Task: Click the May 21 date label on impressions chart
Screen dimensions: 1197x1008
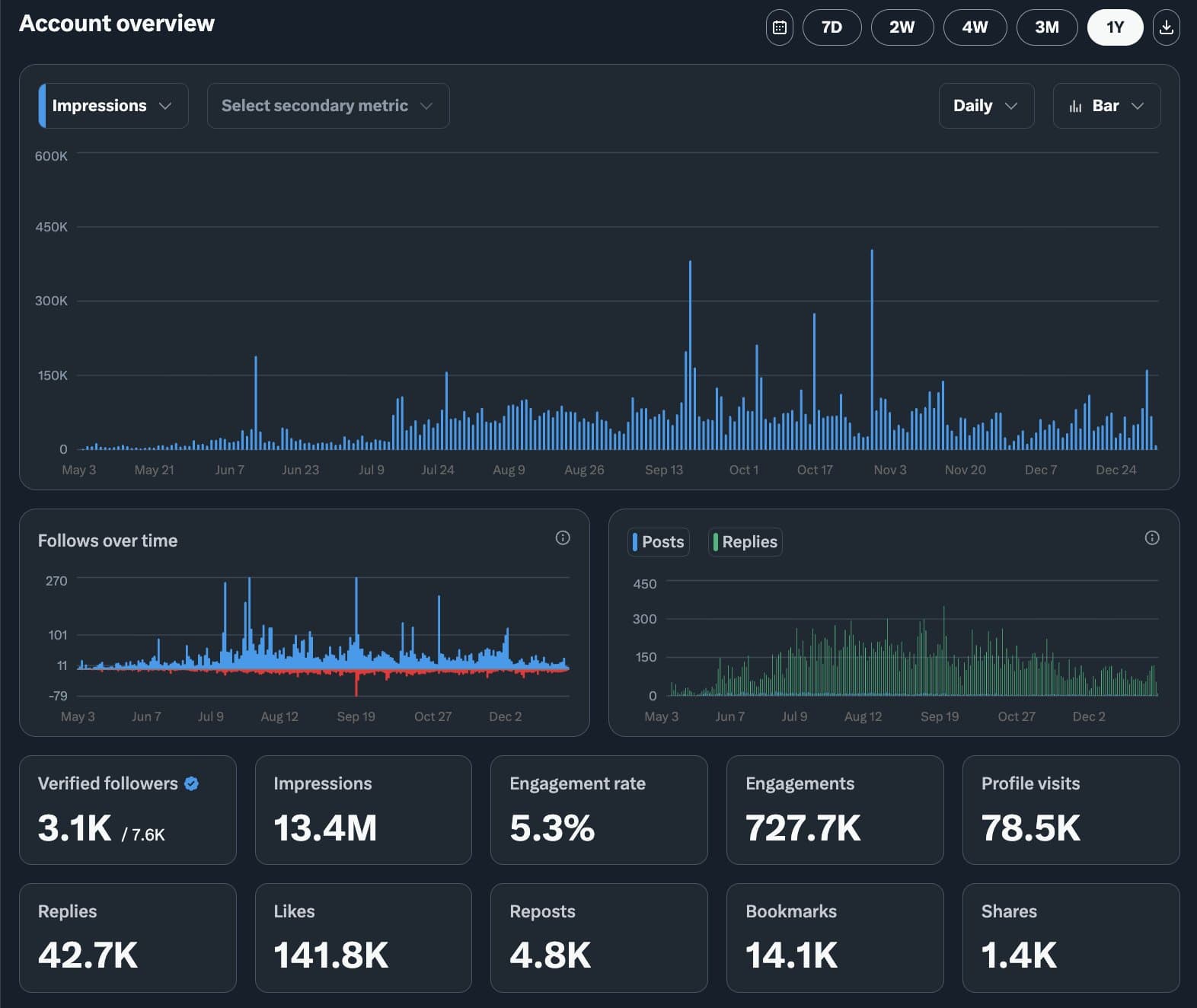Action: point(154,471)
